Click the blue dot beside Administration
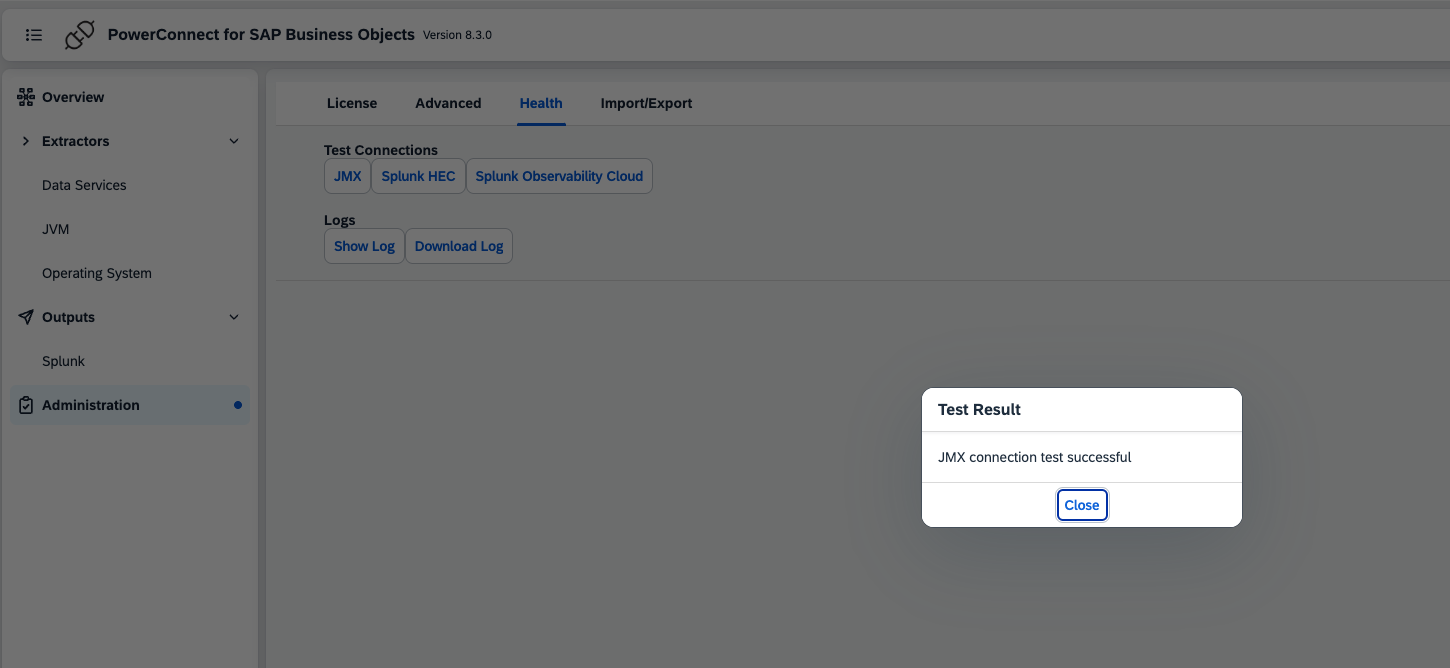This screenshot has height=668, width=1450. click(238, 405)
